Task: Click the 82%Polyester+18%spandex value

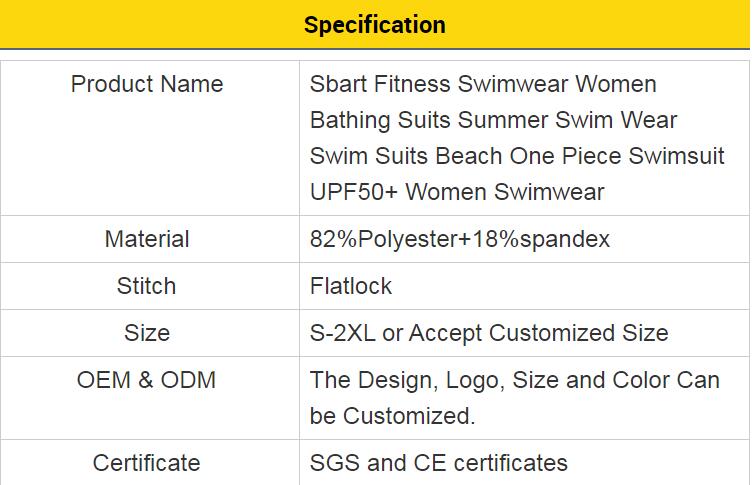Action: tap(460, 239)
